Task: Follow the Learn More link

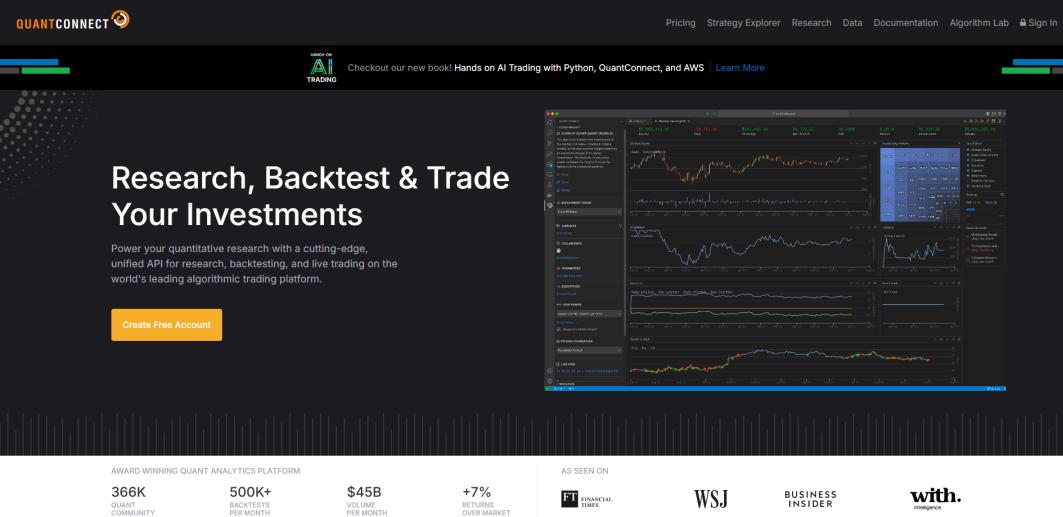Action: [x=740, y=68]
